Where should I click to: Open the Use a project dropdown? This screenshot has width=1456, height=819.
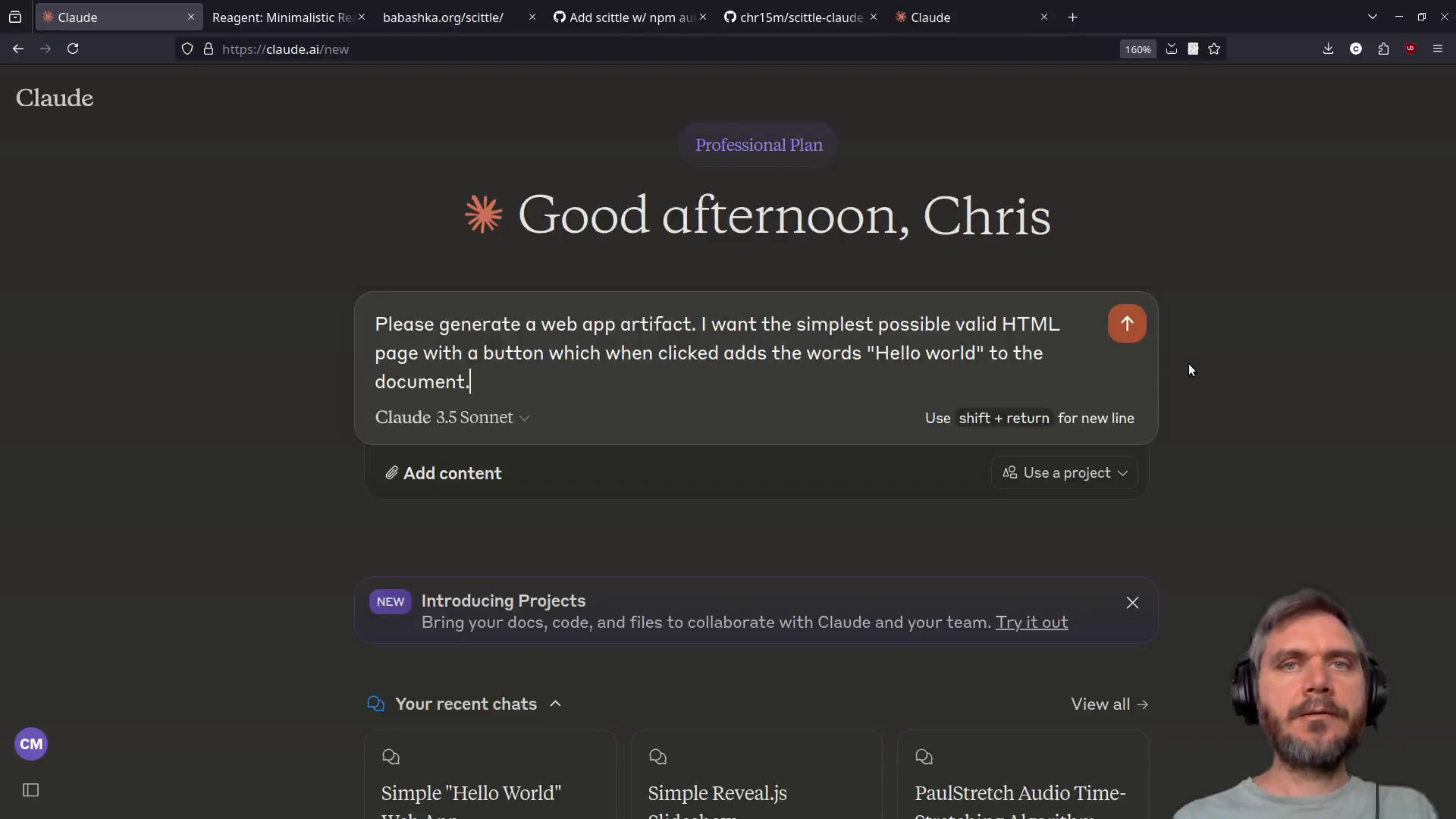tap(1065, 473)
